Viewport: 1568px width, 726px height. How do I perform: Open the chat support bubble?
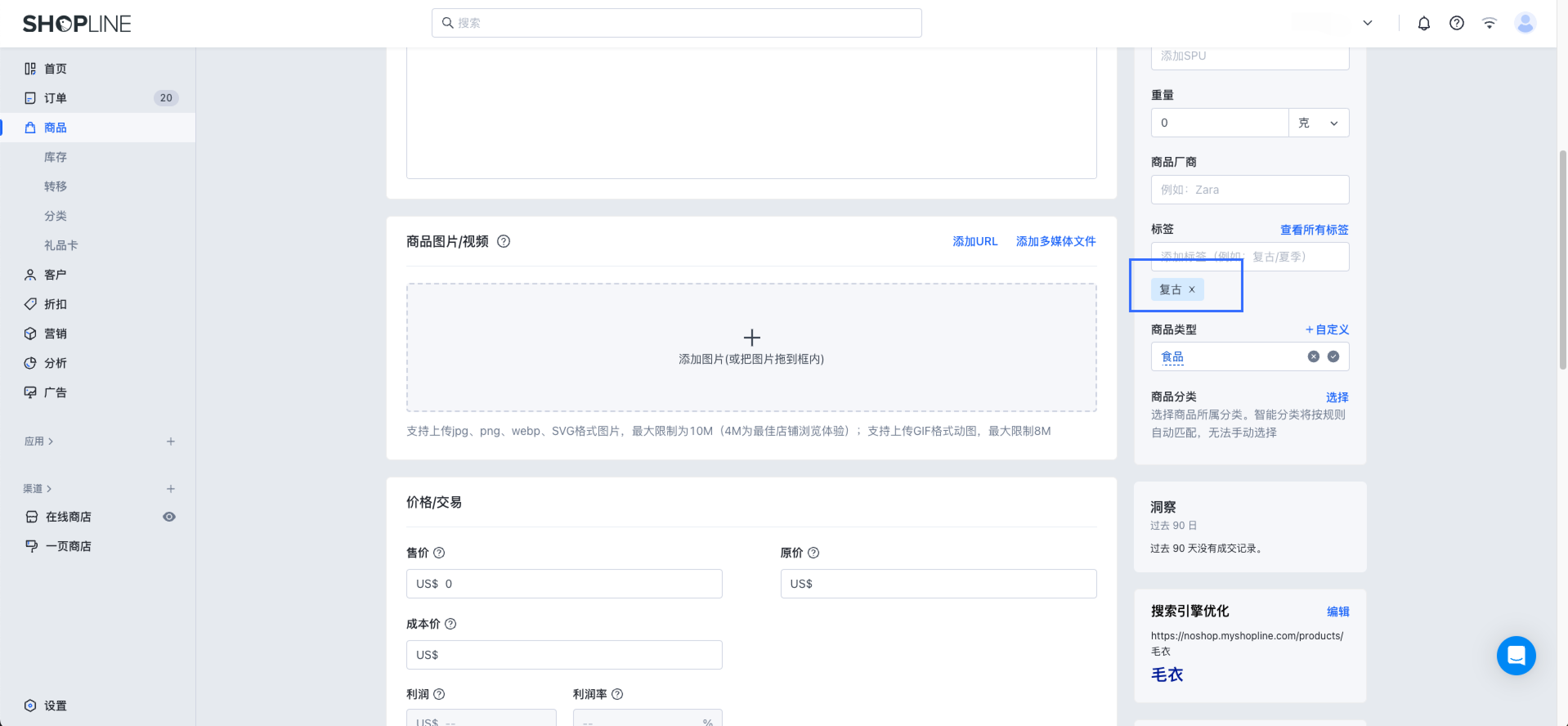(1516, 655)
